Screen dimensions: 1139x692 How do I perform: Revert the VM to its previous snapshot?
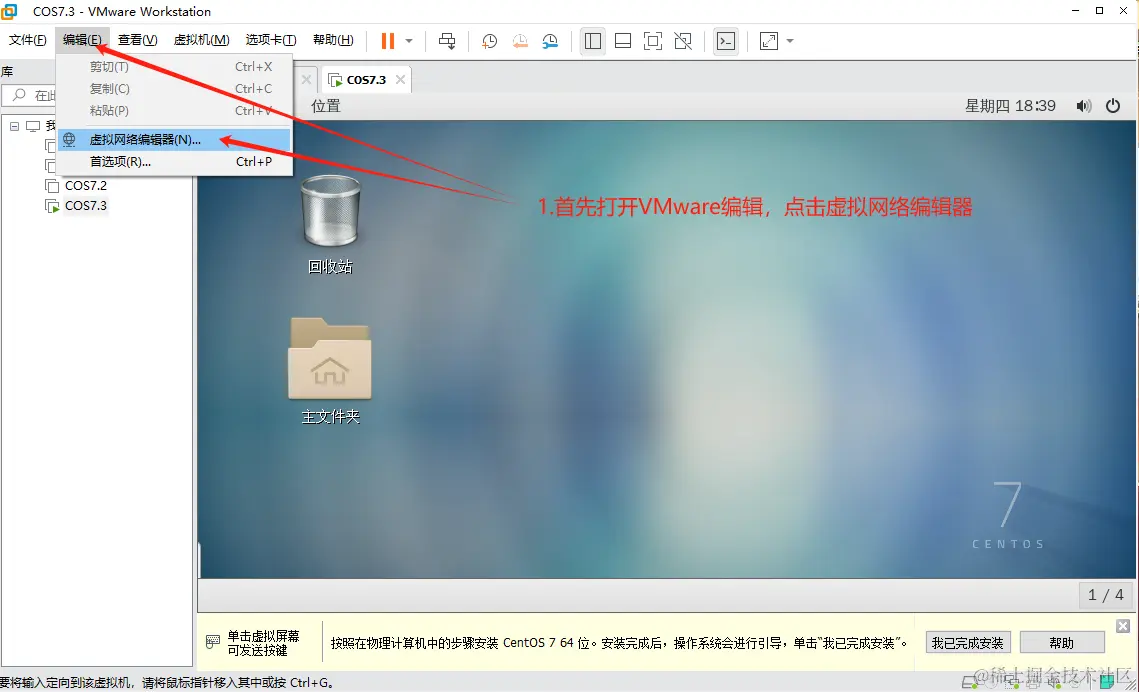pyautogui.click(x=520, y=41)
